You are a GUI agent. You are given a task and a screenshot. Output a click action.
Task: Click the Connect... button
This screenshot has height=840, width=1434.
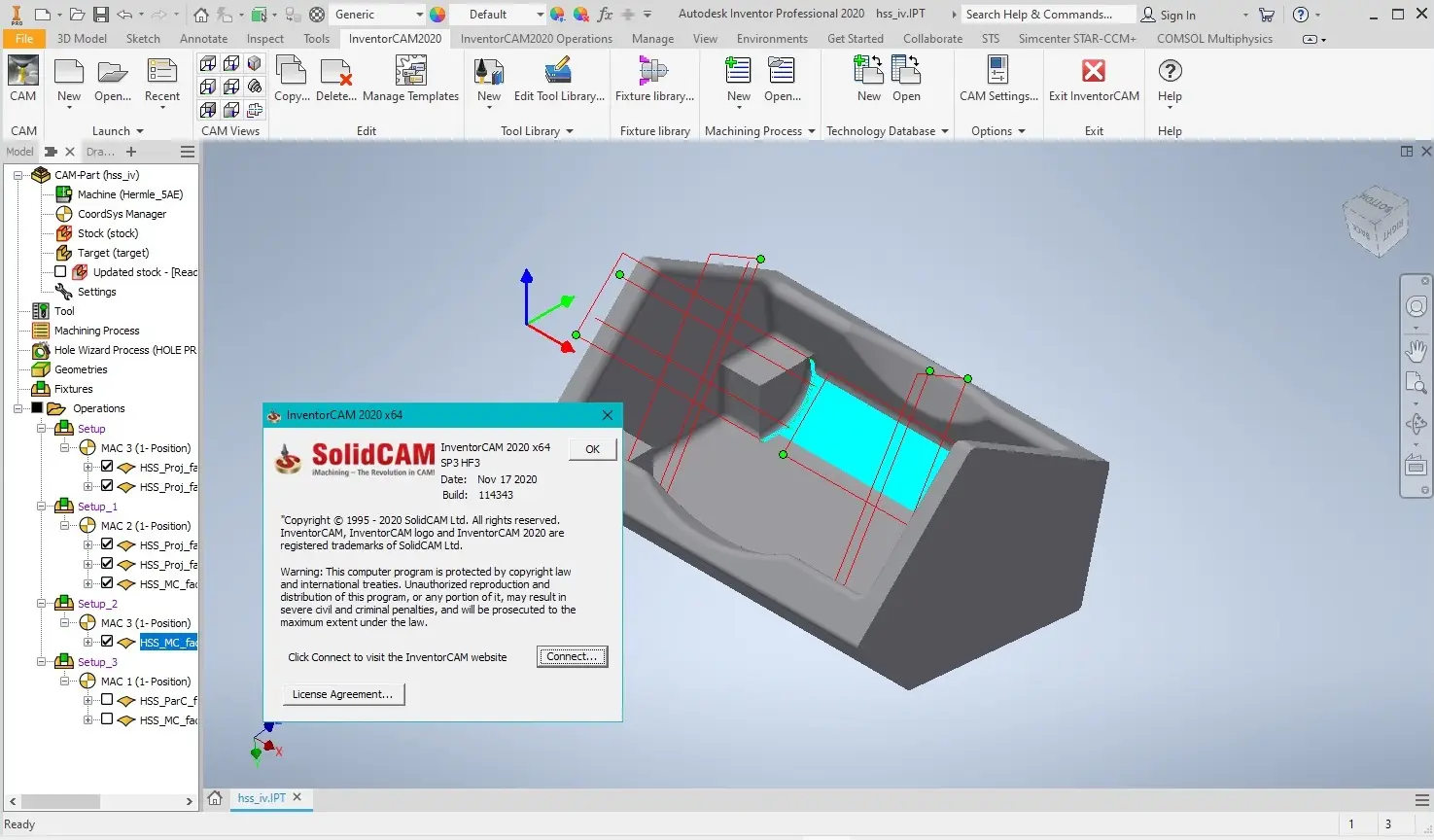click(x=573, y=657)
